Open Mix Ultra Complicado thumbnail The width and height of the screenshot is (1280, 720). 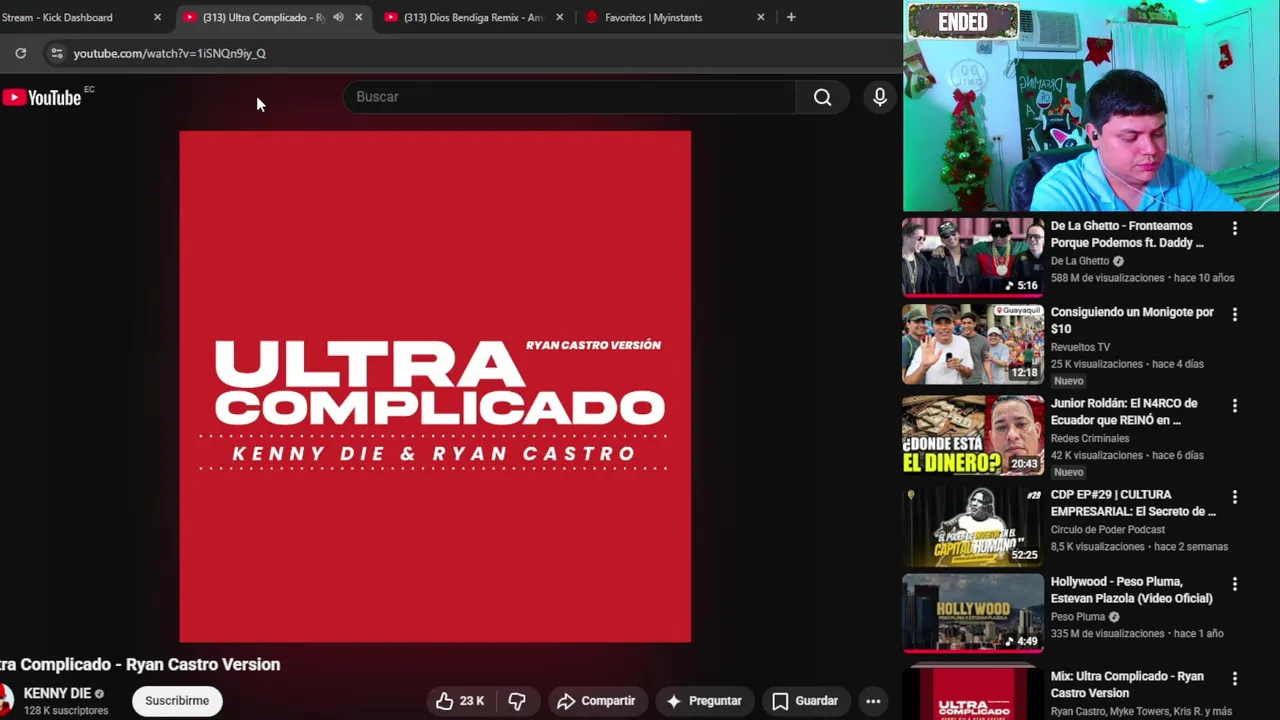tap(973, 692)
